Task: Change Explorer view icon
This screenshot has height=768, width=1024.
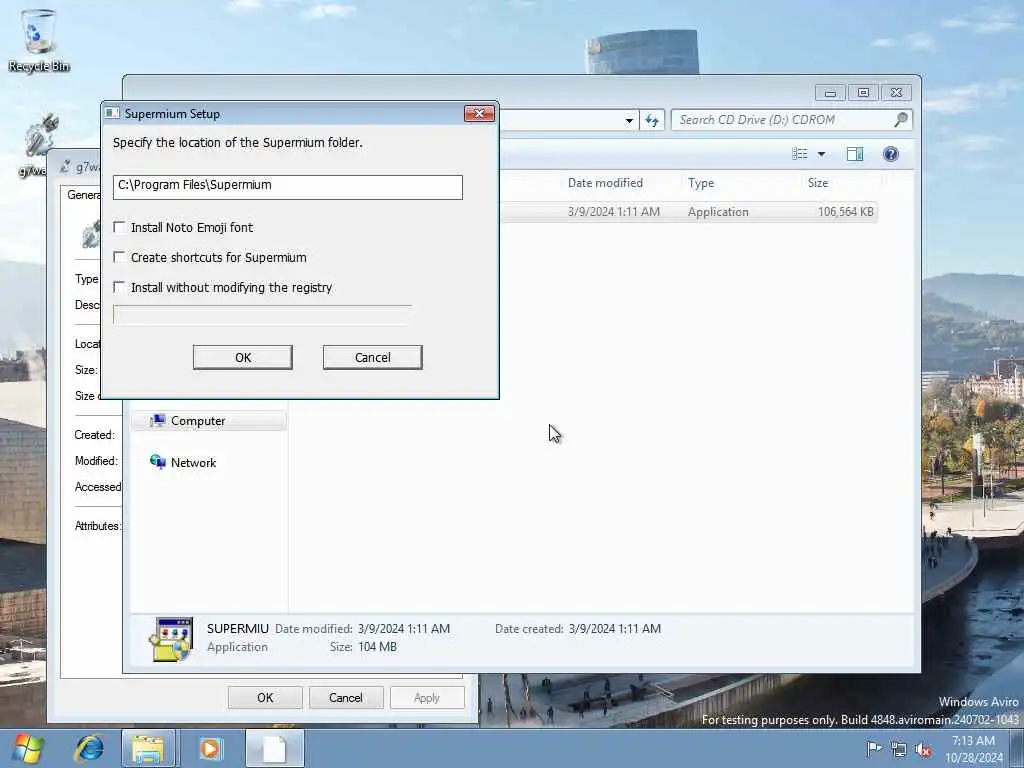Action: [800, 154]
